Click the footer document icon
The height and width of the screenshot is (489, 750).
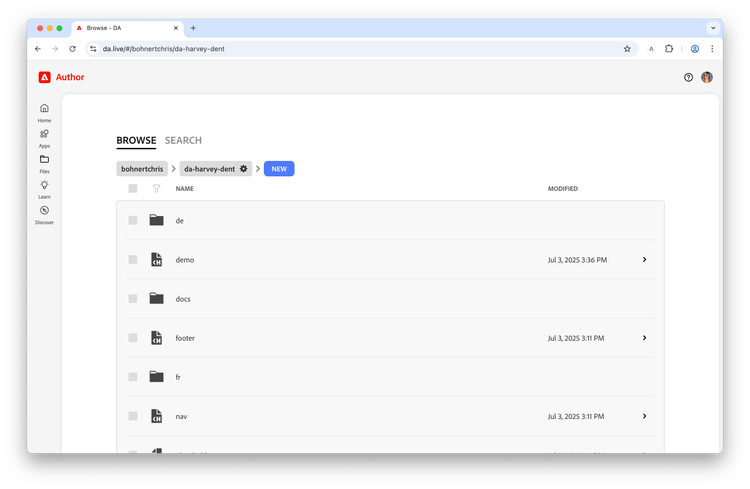pos(156,338)
